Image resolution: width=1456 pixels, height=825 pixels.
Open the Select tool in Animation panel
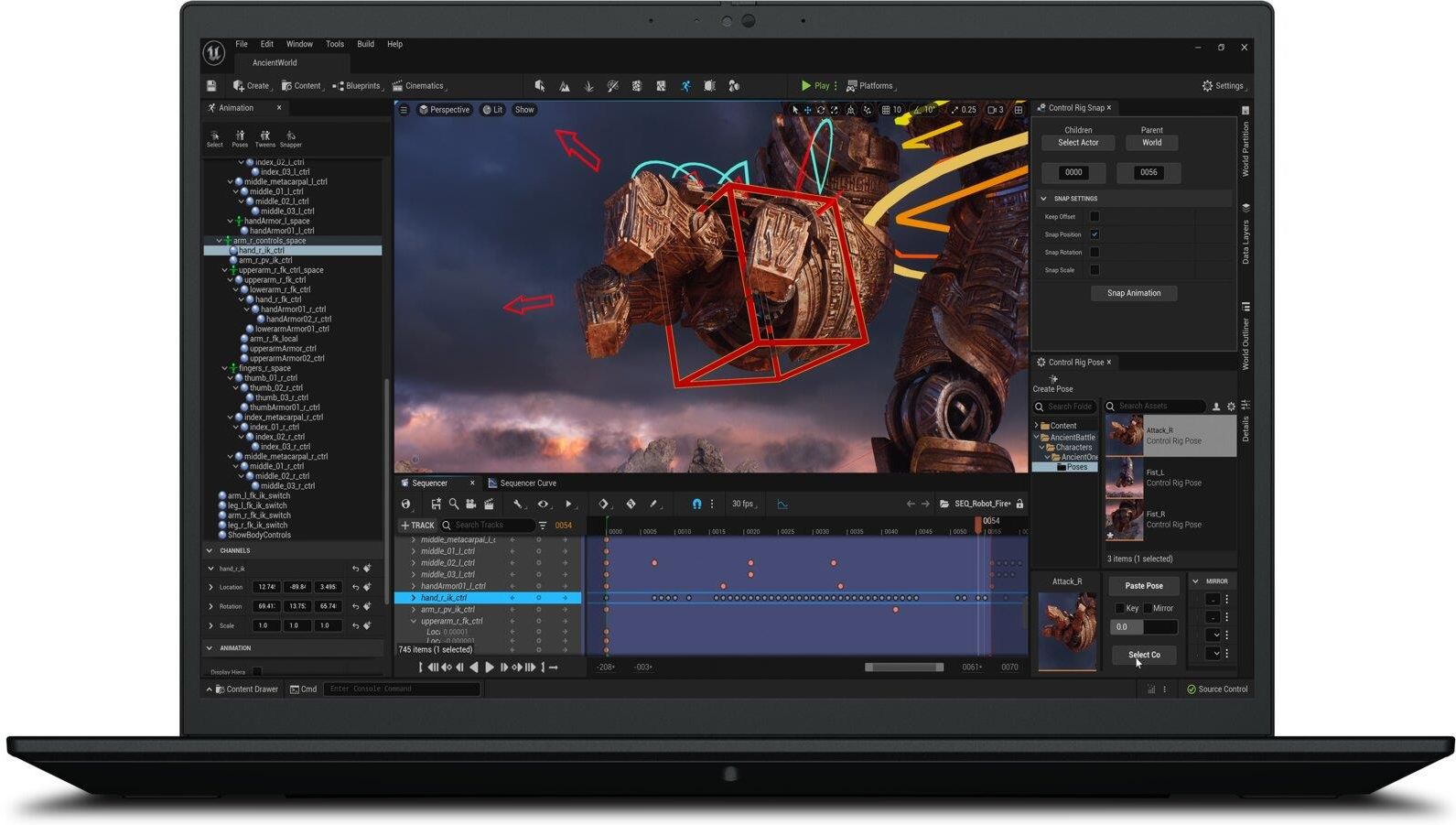click(x=215, y=138)
